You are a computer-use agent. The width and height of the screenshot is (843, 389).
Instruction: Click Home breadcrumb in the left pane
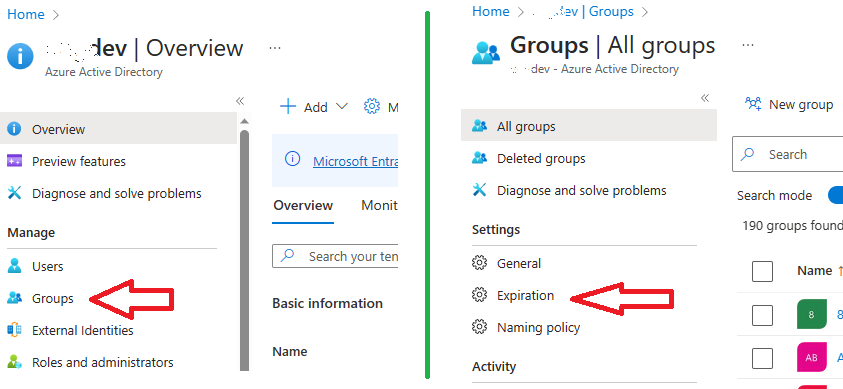pyautogui.click(x=26, y=14)
